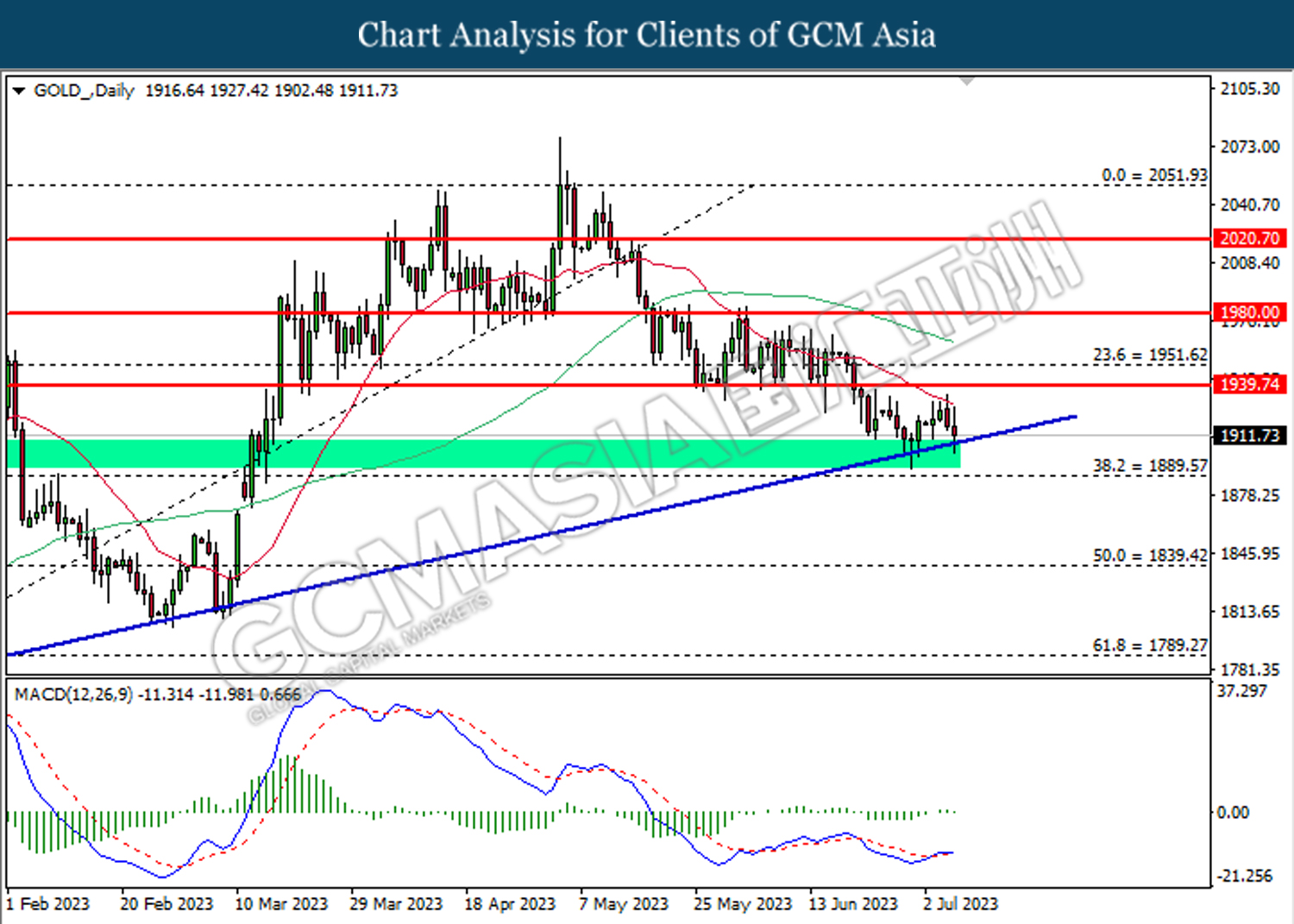The width and height of the screenshot is (1294, 924).
Task: Click the date label 29 Mar 2023
Action: point(396,903)
